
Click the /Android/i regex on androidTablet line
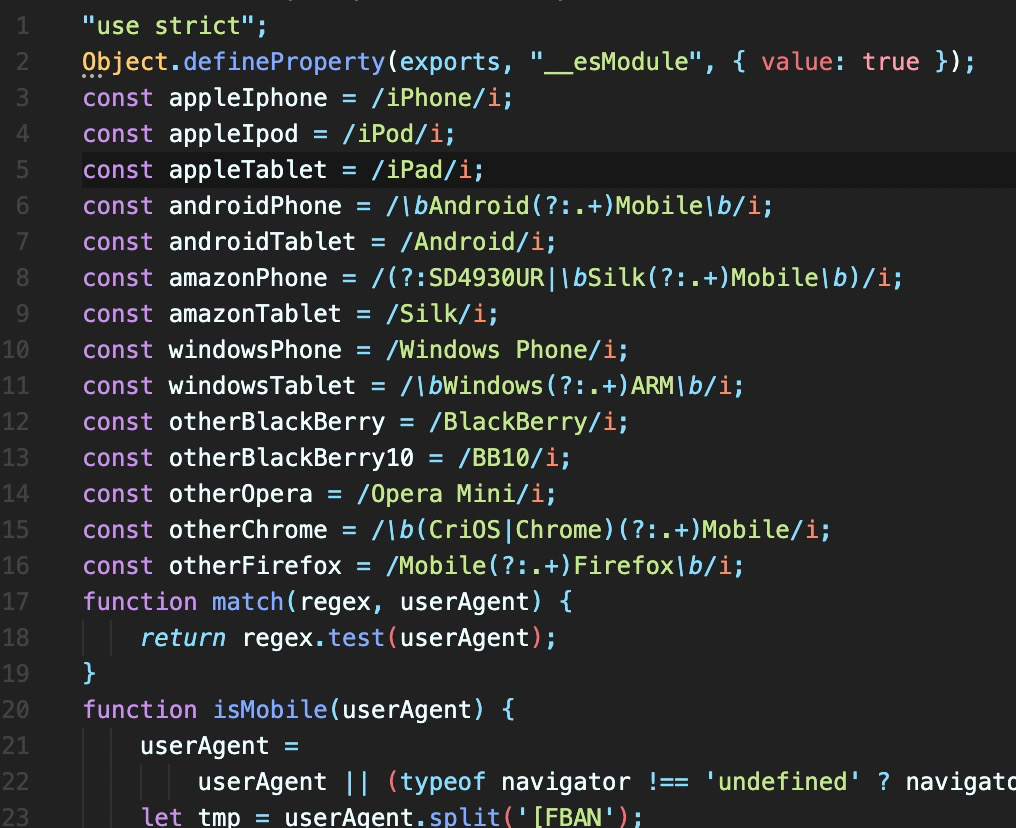471,242
